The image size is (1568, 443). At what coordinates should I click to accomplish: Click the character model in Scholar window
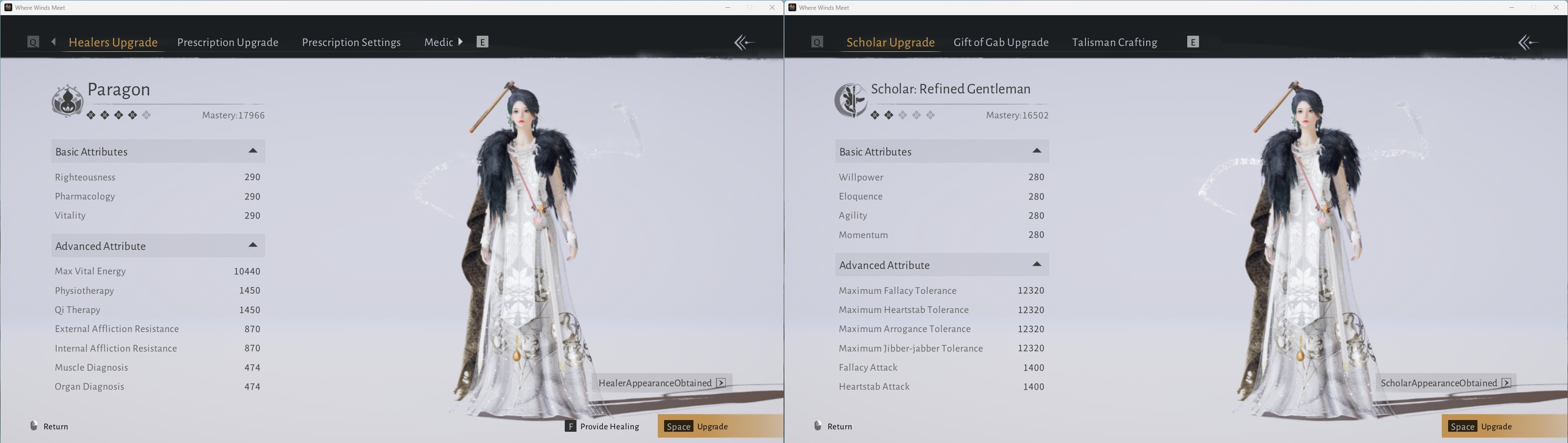click(1308, 249)
